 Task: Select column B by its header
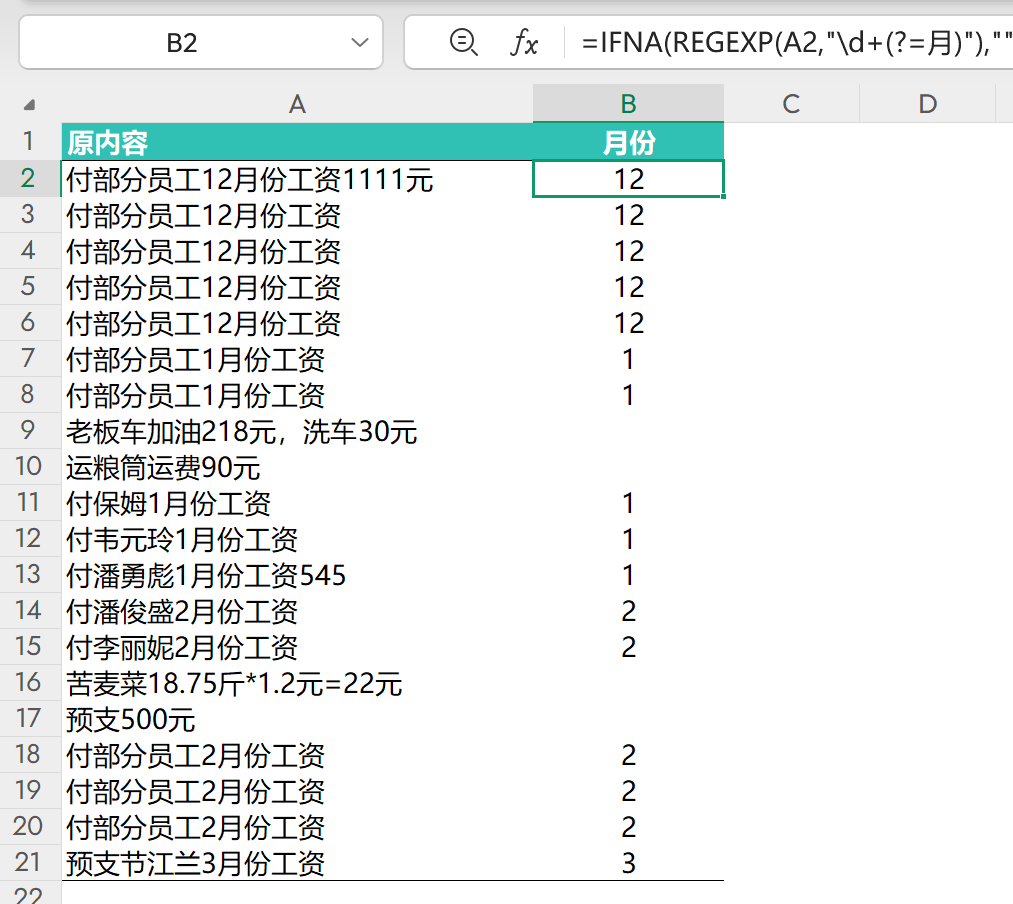click(x=628, y=103)
